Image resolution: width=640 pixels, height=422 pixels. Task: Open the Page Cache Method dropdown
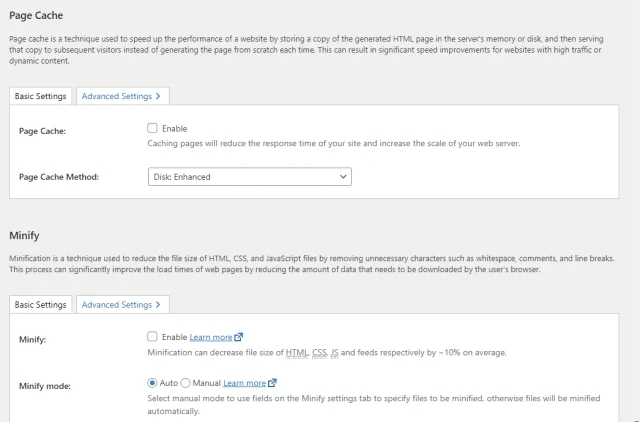point(249,177)
